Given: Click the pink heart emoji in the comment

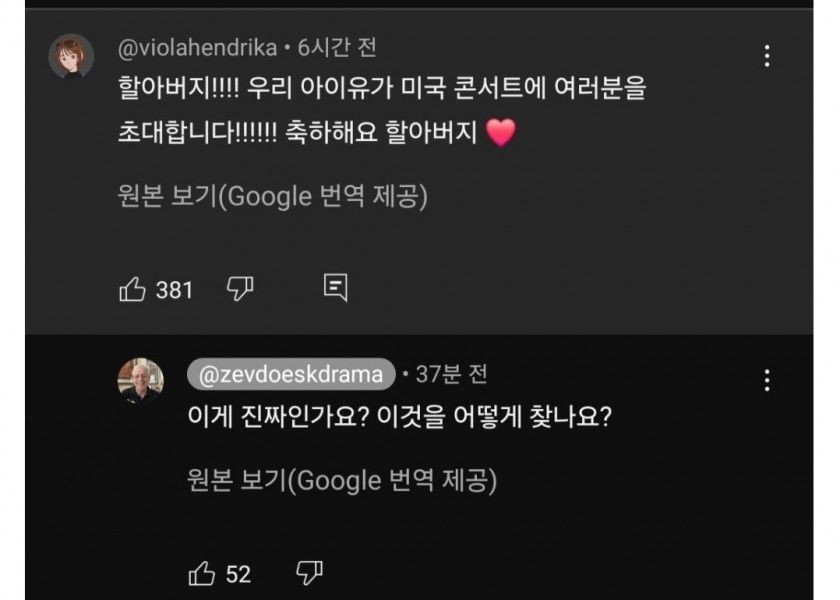Looking at the screenshot, I should click(500, 133).
